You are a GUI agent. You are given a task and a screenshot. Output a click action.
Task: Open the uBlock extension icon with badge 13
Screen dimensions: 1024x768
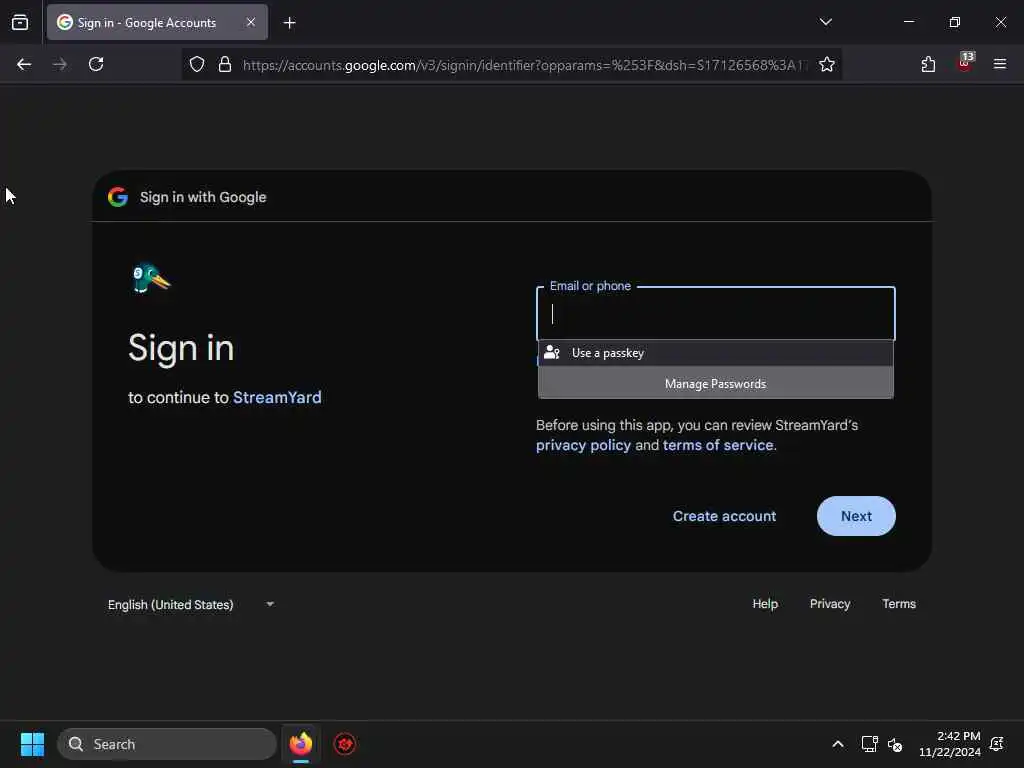965,63
